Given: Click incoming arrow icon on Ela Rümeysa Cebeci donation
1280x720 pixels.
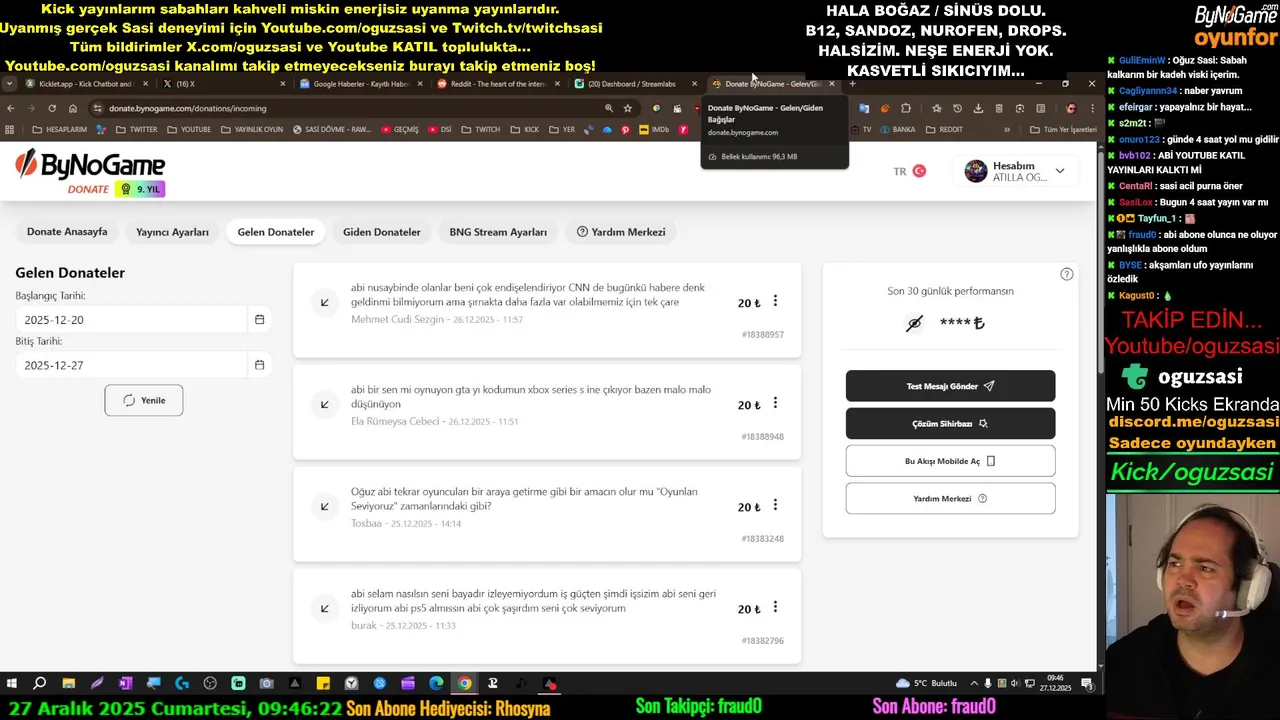Looking at the screenshot, I should point(325,404).
